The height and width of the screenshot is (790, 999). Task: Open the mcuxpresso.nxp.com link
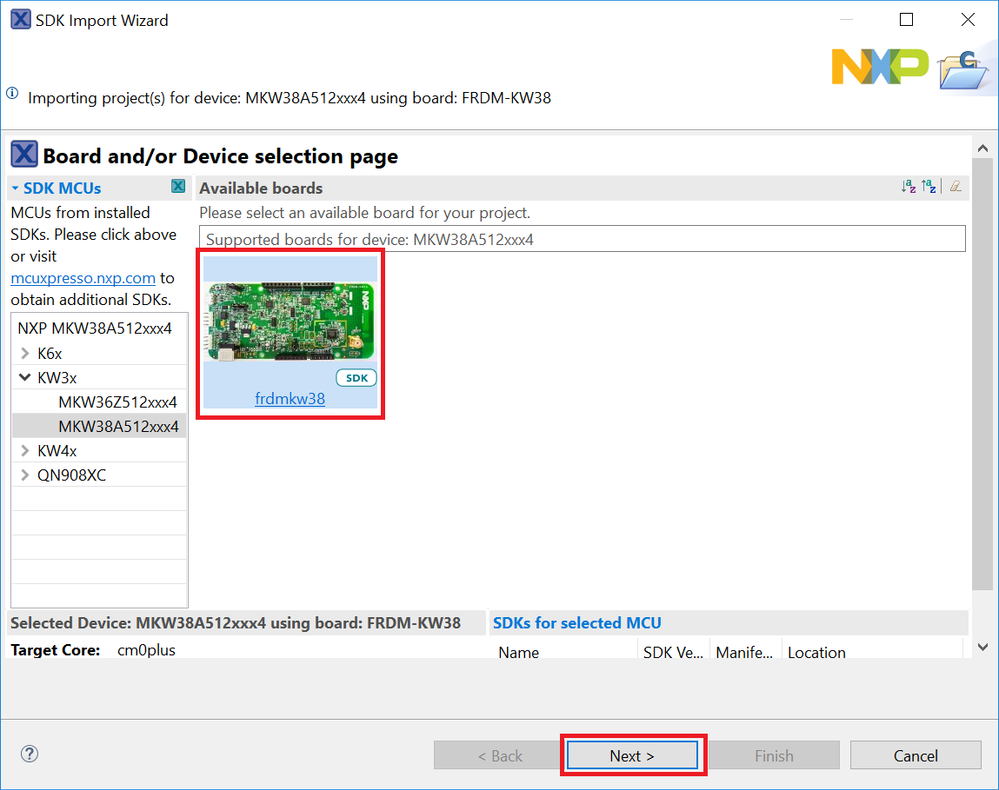click(x=83, y=278)
